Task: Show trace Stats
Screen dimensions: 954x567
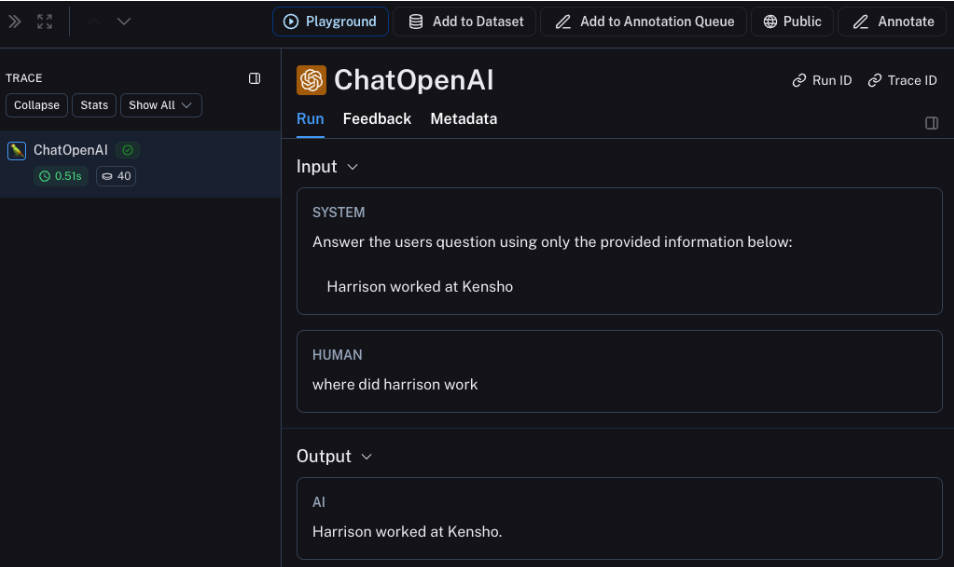Action: (94, 105)
